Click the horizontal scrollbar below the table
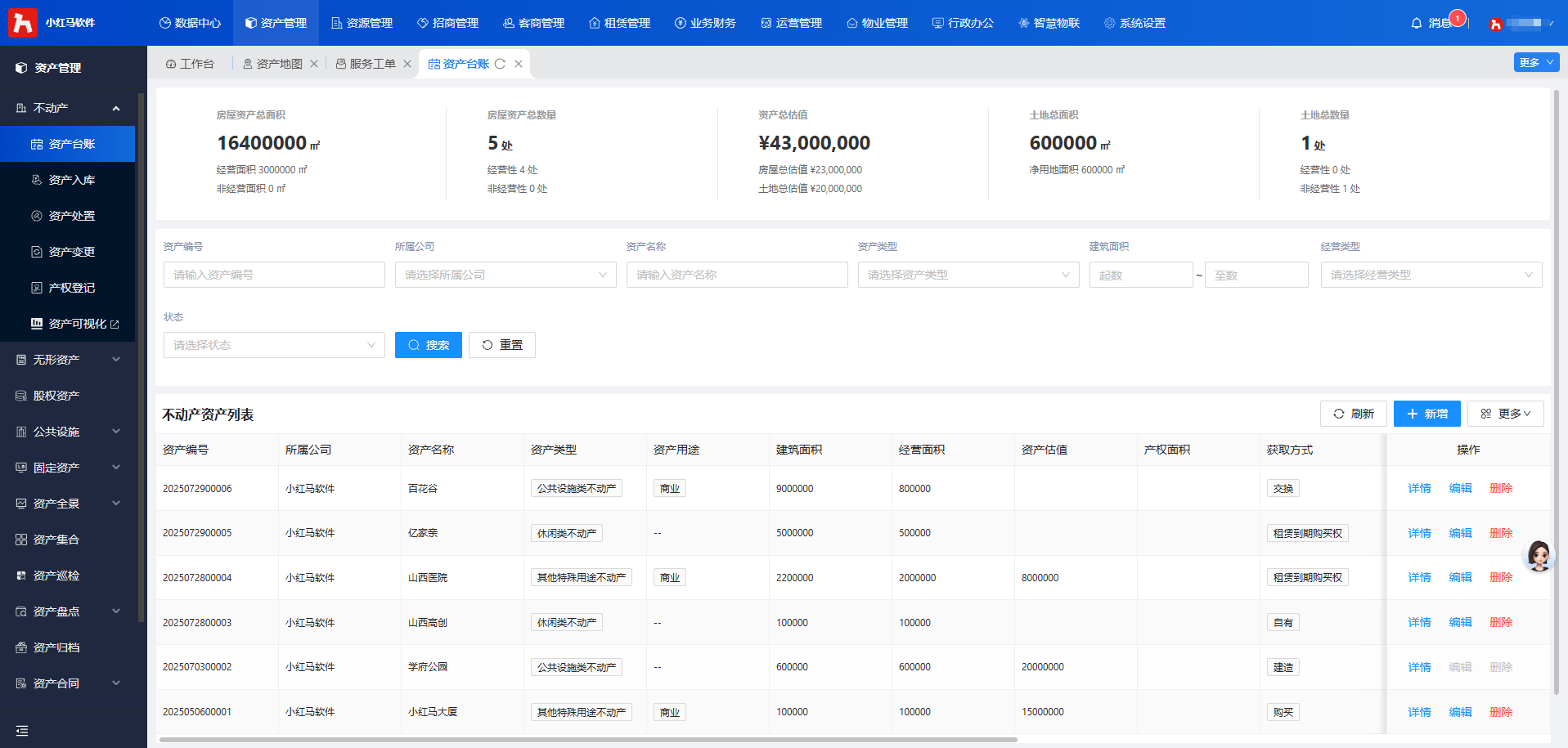 click(x=587, y=740)
